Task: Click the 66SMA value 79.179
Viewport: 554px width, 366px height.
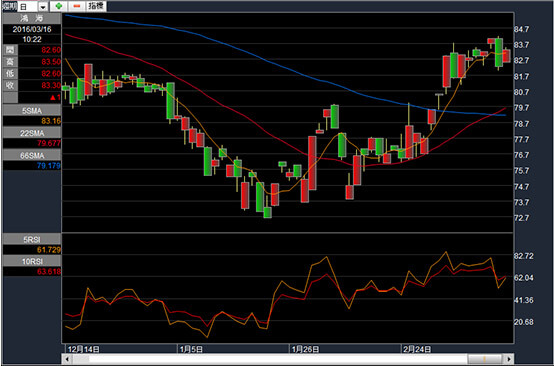Action: (x=49, y=165)
